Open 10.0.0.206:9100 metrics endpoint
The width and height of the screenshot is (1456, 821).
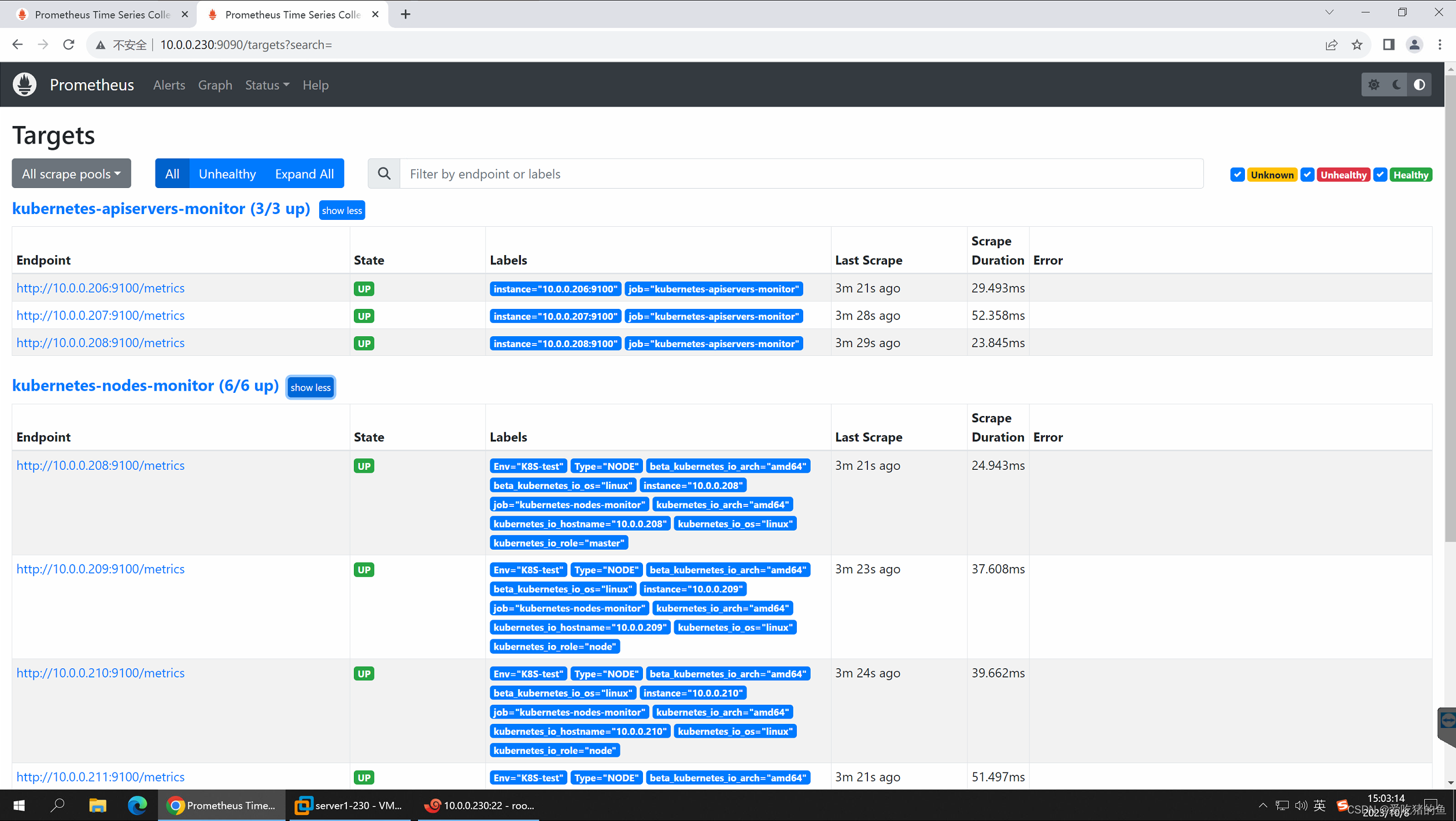101,288
